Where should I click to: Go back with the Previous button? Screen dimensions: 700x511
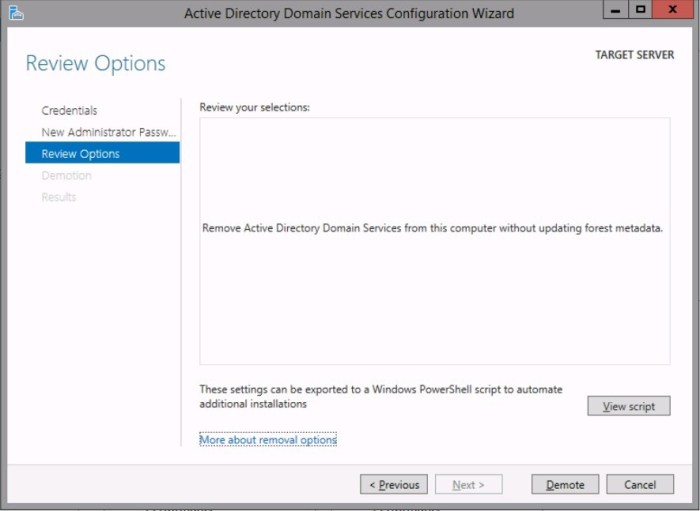(x=394, y=485)
